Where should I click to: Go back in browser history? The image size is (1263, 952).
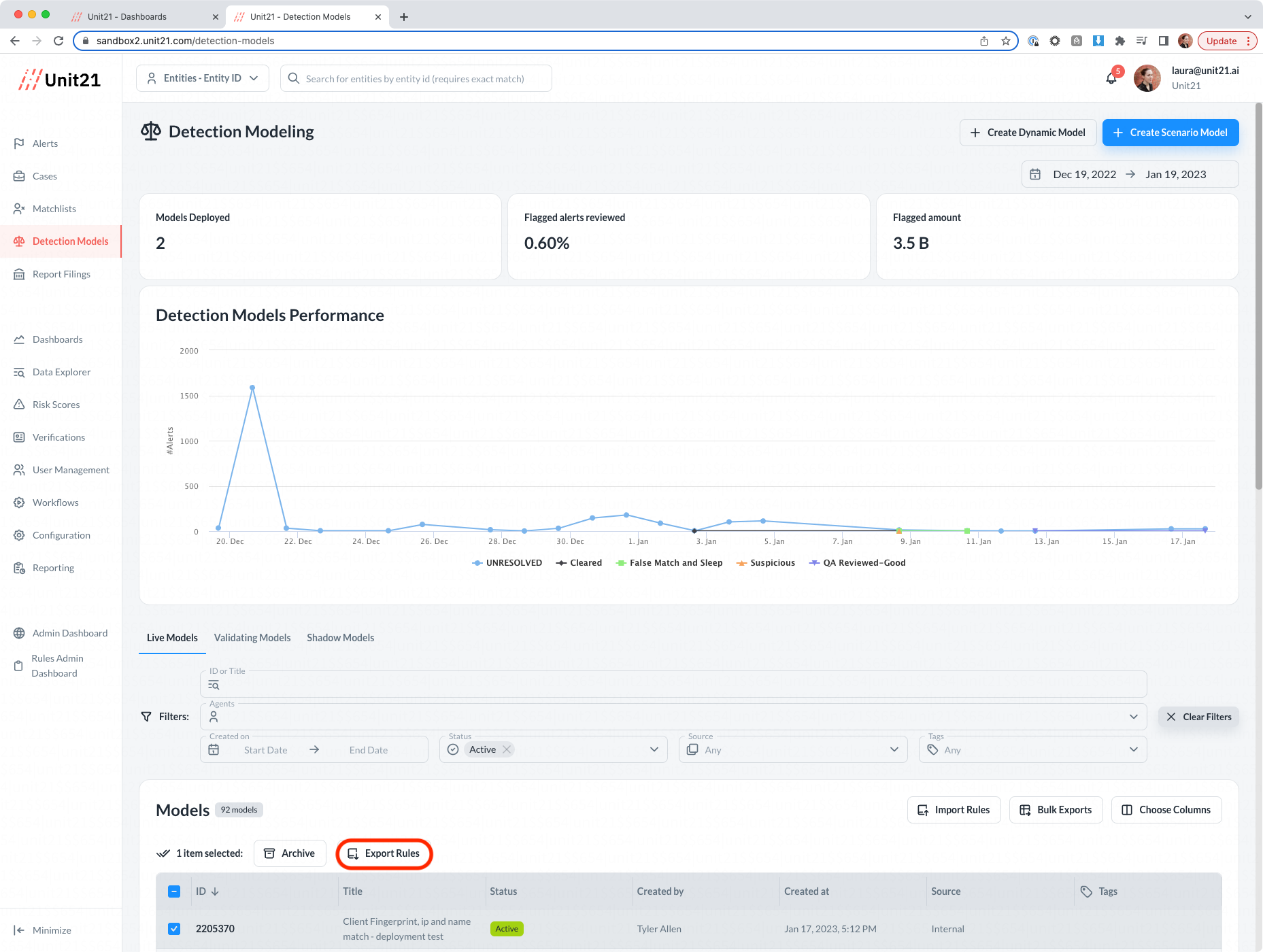pos(15,41)
